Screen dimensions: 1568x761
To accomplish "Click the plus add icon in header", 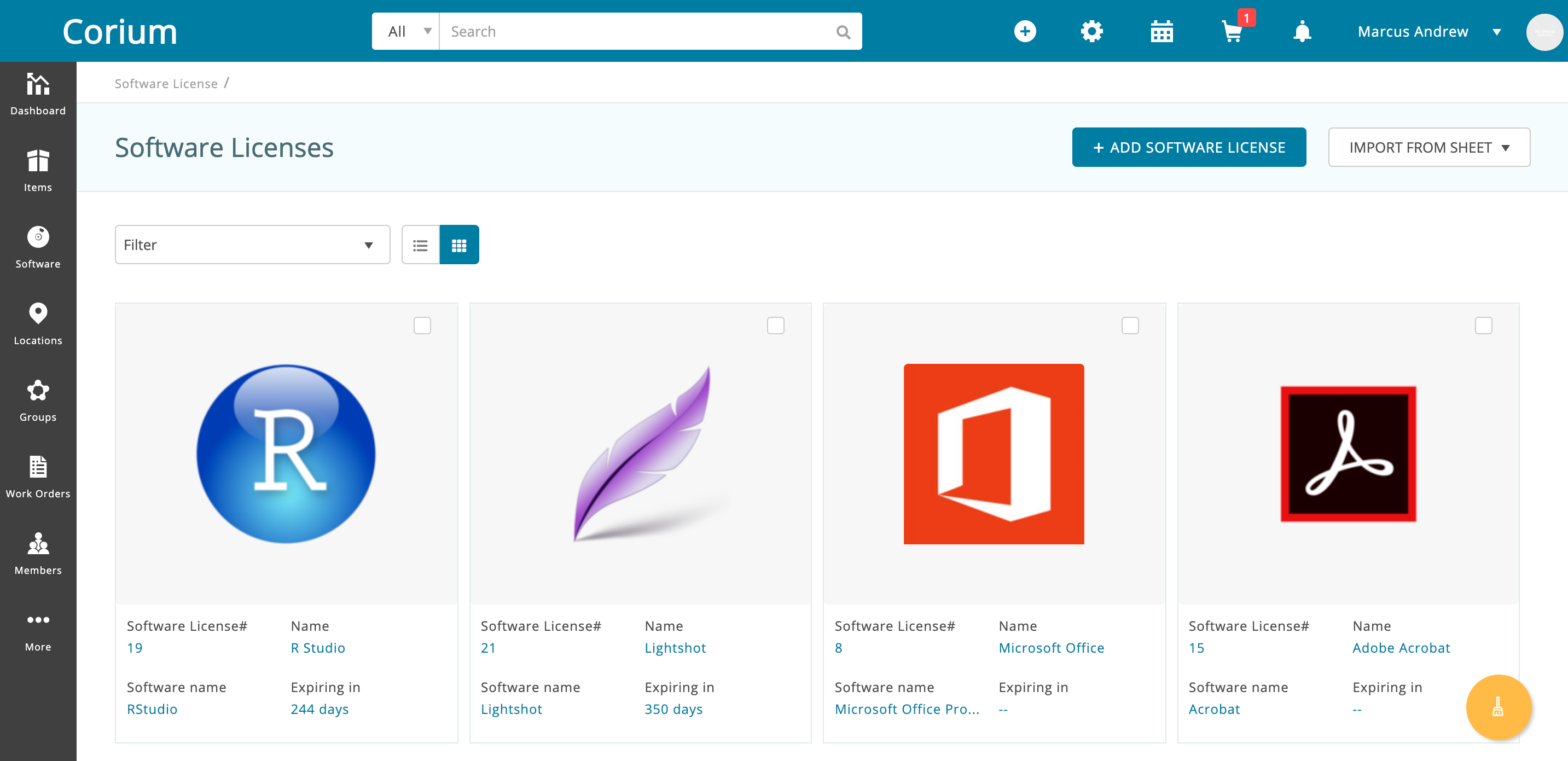I will [1025, 31].
